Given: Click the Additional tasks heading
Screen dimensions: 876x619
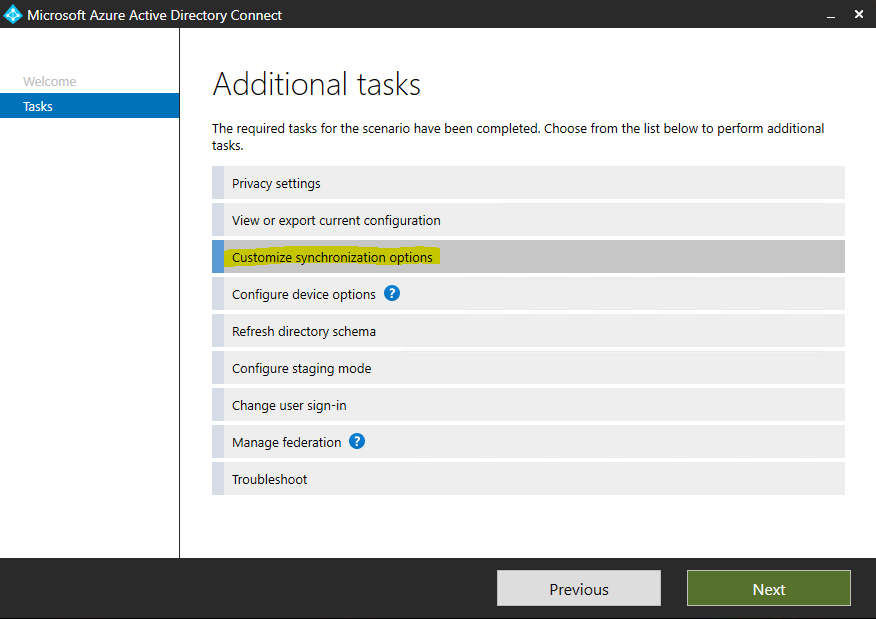Looking at the screenshot, I should click(x=316, y=84).
